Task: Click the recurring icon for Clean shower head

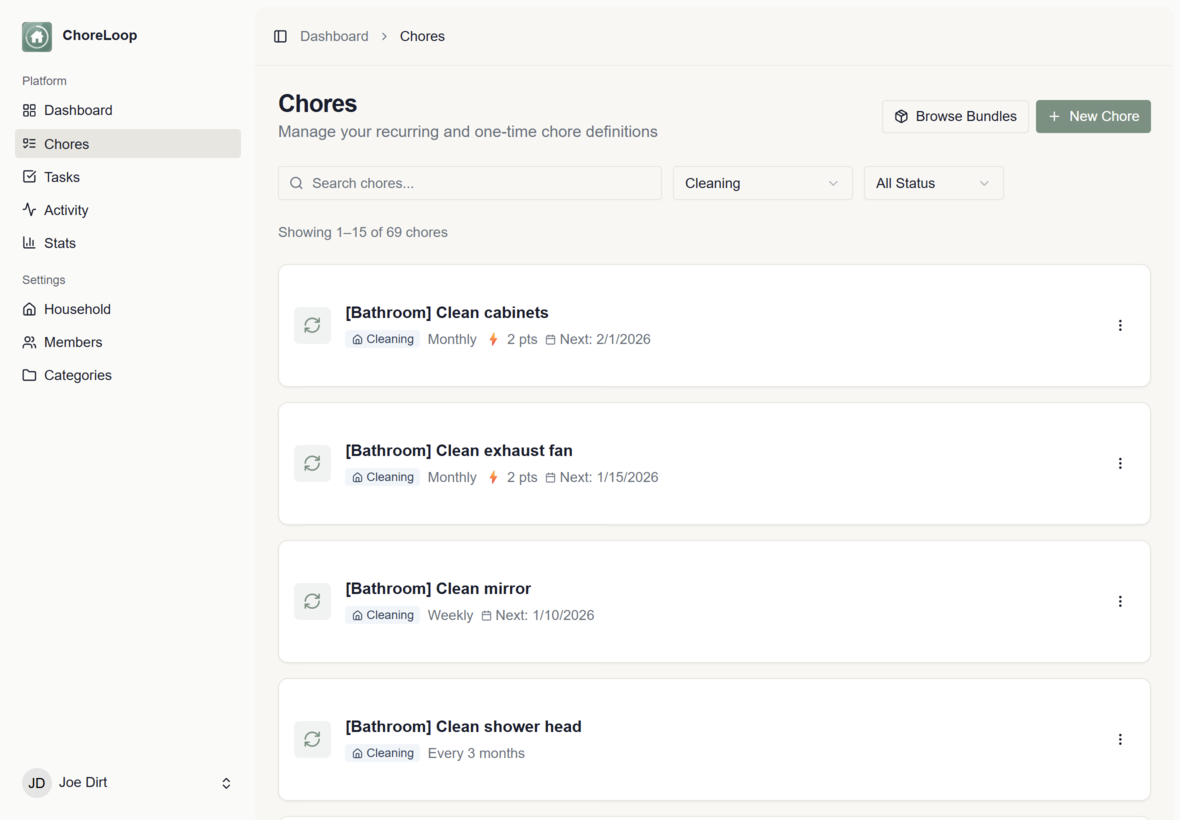Action: click(x=312, y=740)
